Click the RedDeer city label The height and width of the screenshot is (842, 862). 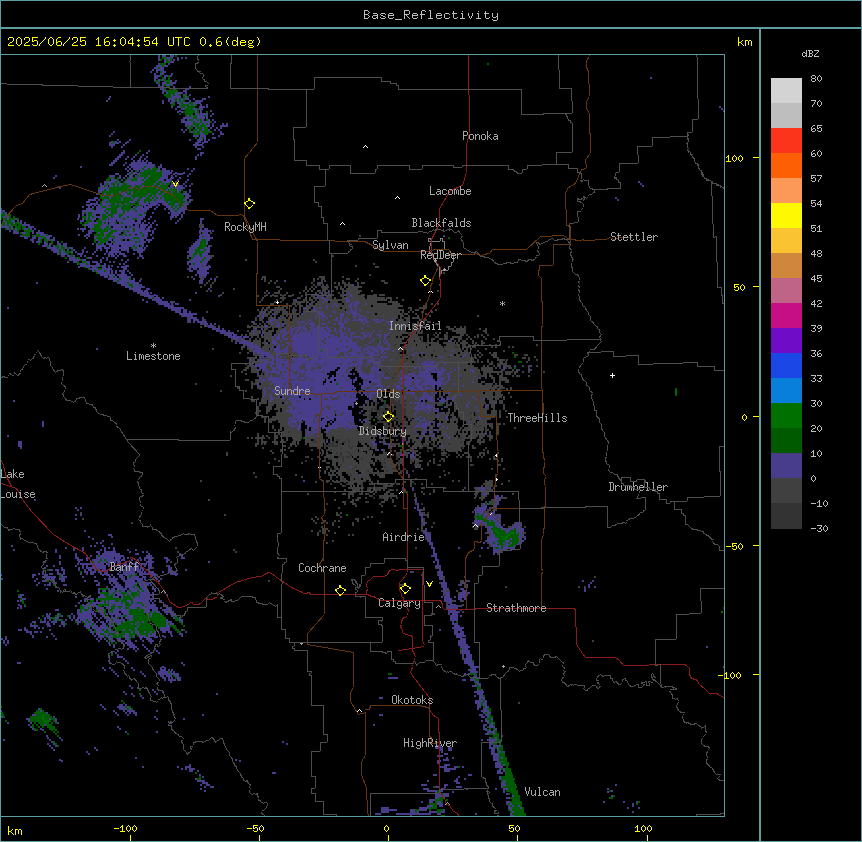pos(440,255)
